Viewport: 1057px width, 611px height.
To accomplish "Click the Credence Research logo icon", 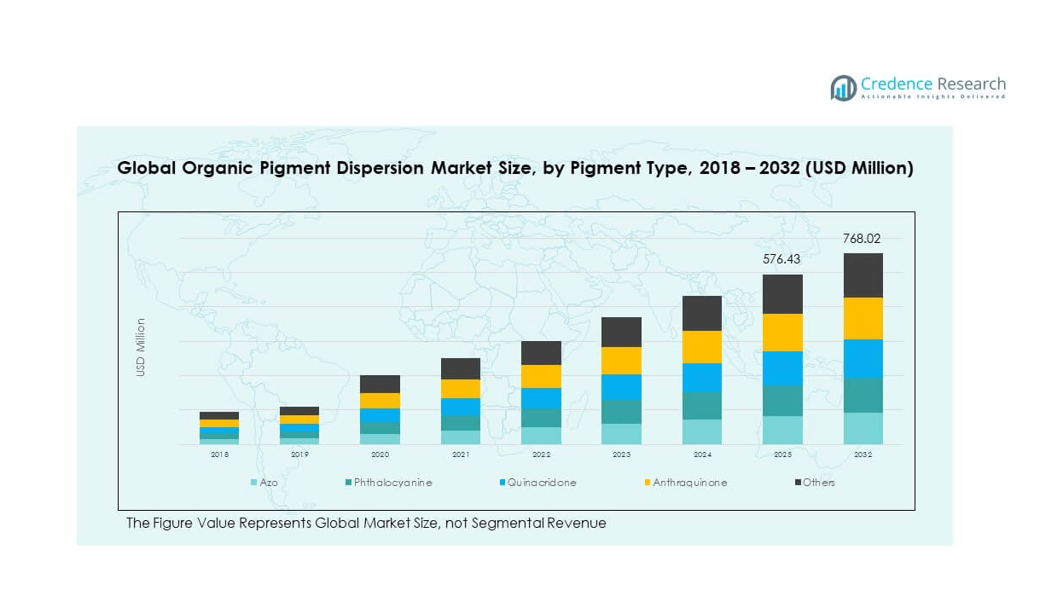I will [843, 88].
